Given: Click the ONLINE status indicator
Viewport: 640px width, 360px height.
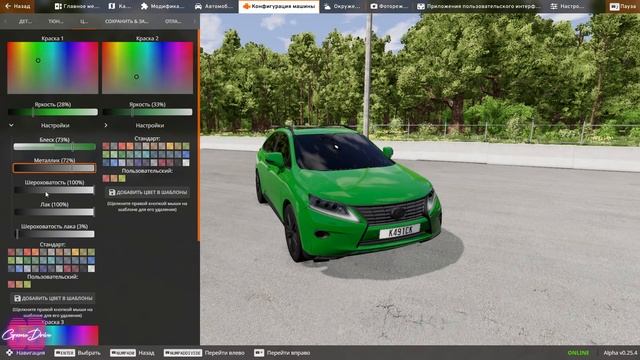Looking at the screenshot, I should click(x=578, y=353).
